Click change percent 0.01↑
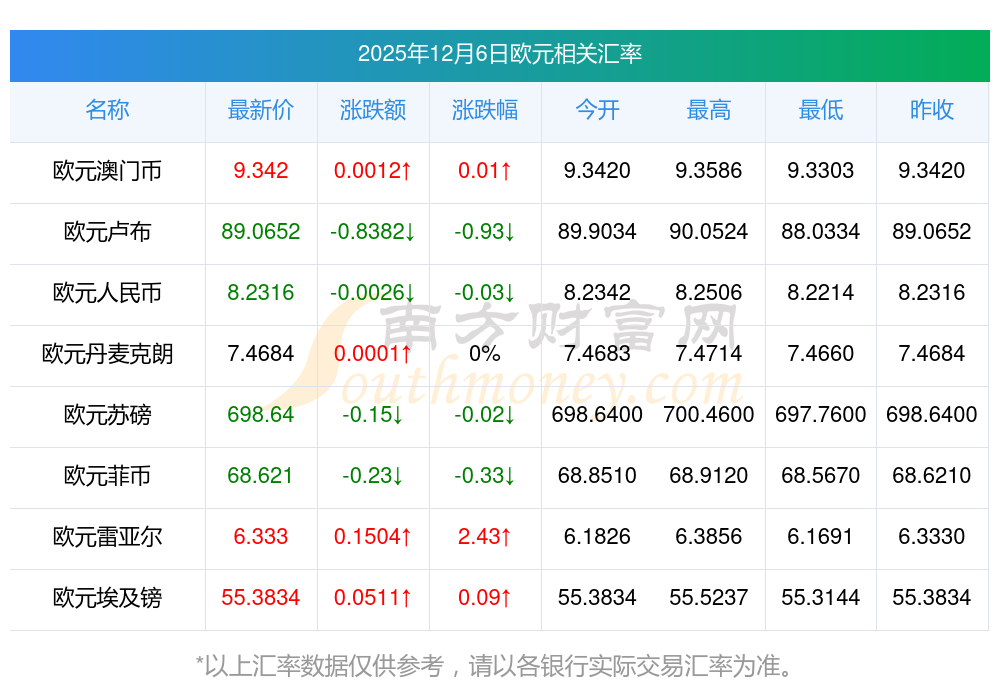The height and width of the screenshot is (697, 1000). [485, 171]
